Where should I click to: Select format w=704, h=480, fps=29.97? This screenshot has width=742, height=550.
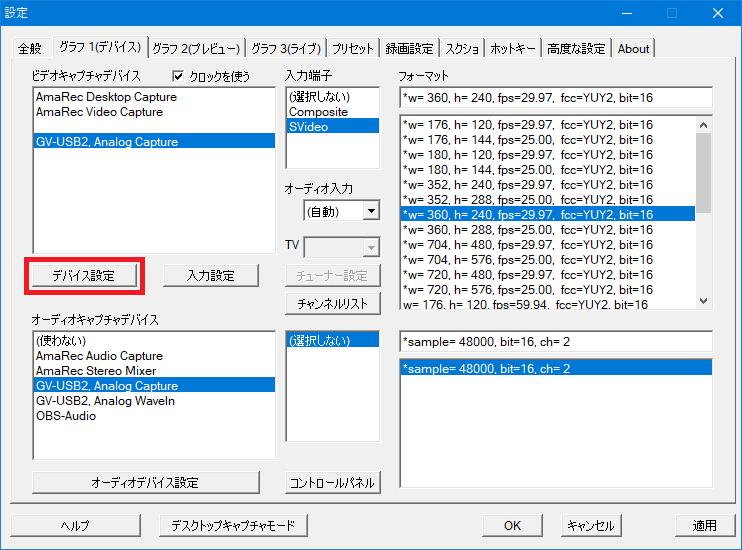[x=548, y=245]
